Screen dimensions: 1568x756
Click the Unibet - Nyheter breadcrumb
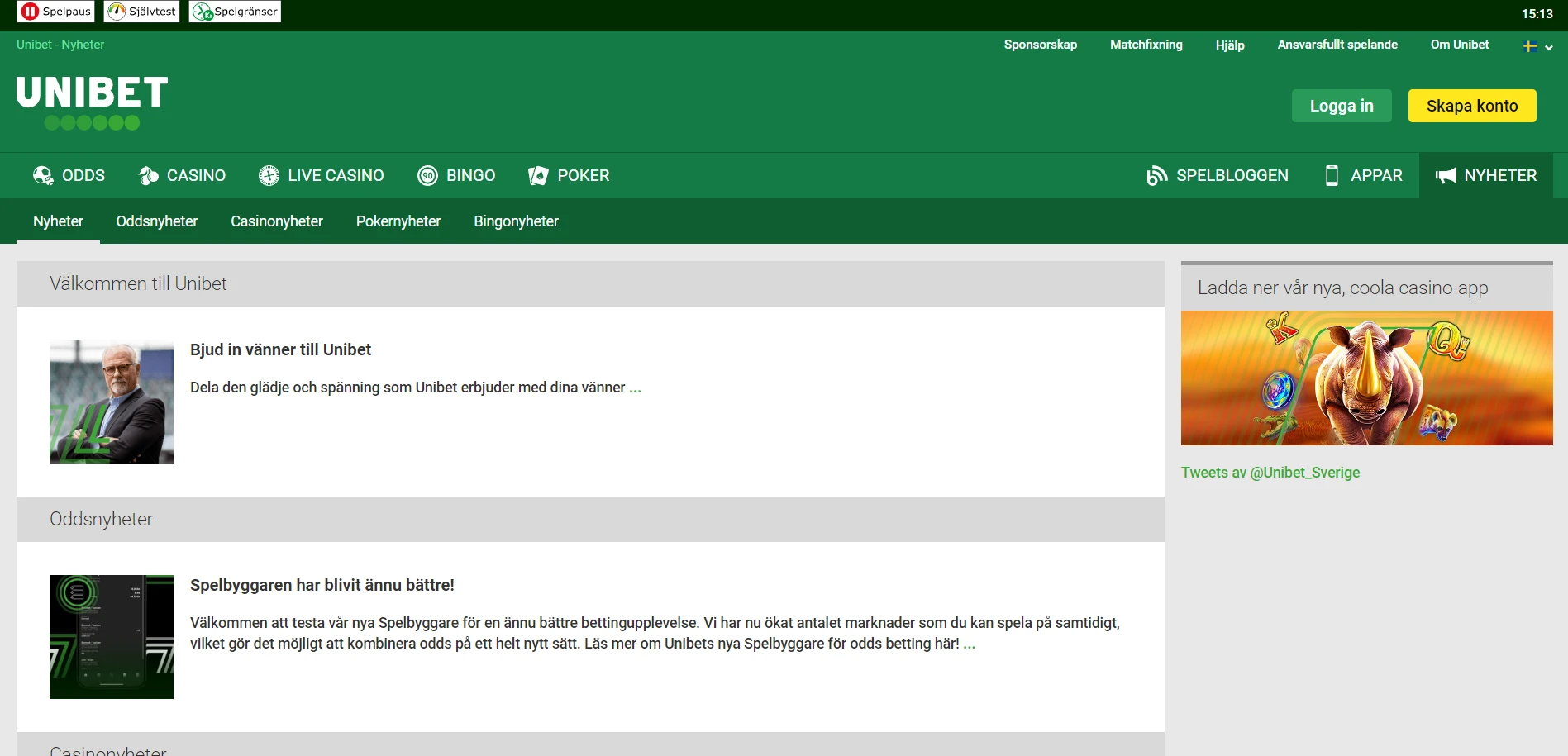coord(60,45)
